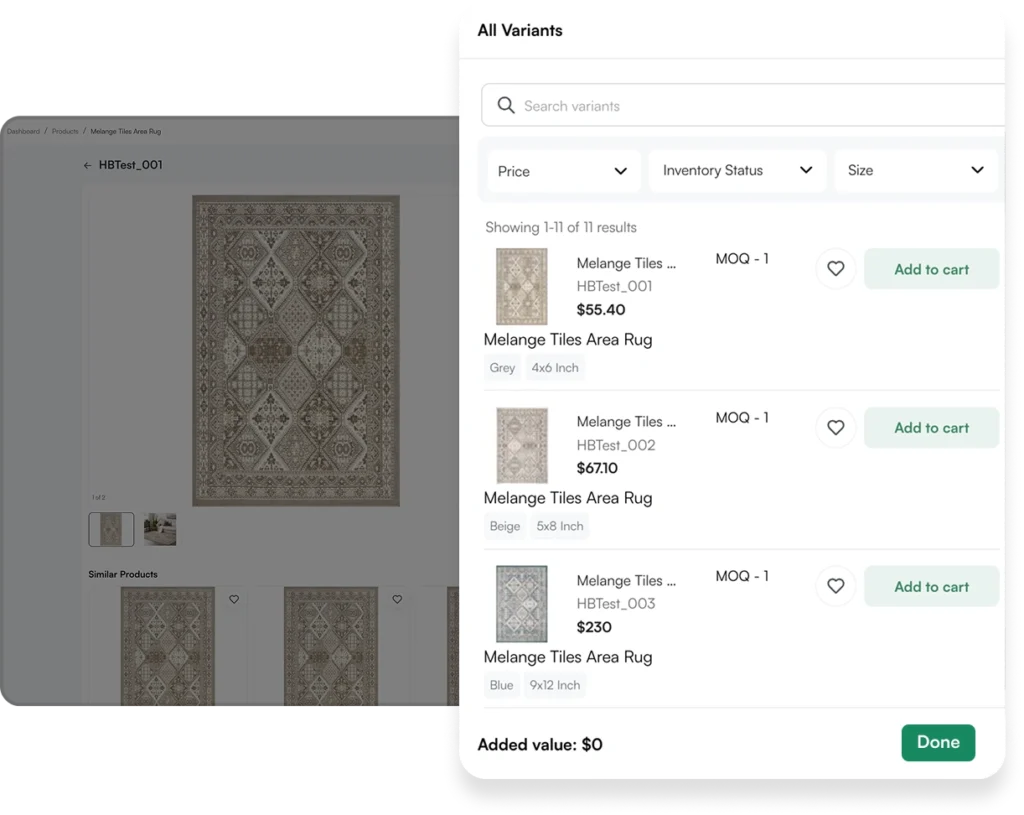The height and width of the screenshot is (815, 1024).
Task: Click the back arrow beside HBTest_001
Action: [87, 166]
